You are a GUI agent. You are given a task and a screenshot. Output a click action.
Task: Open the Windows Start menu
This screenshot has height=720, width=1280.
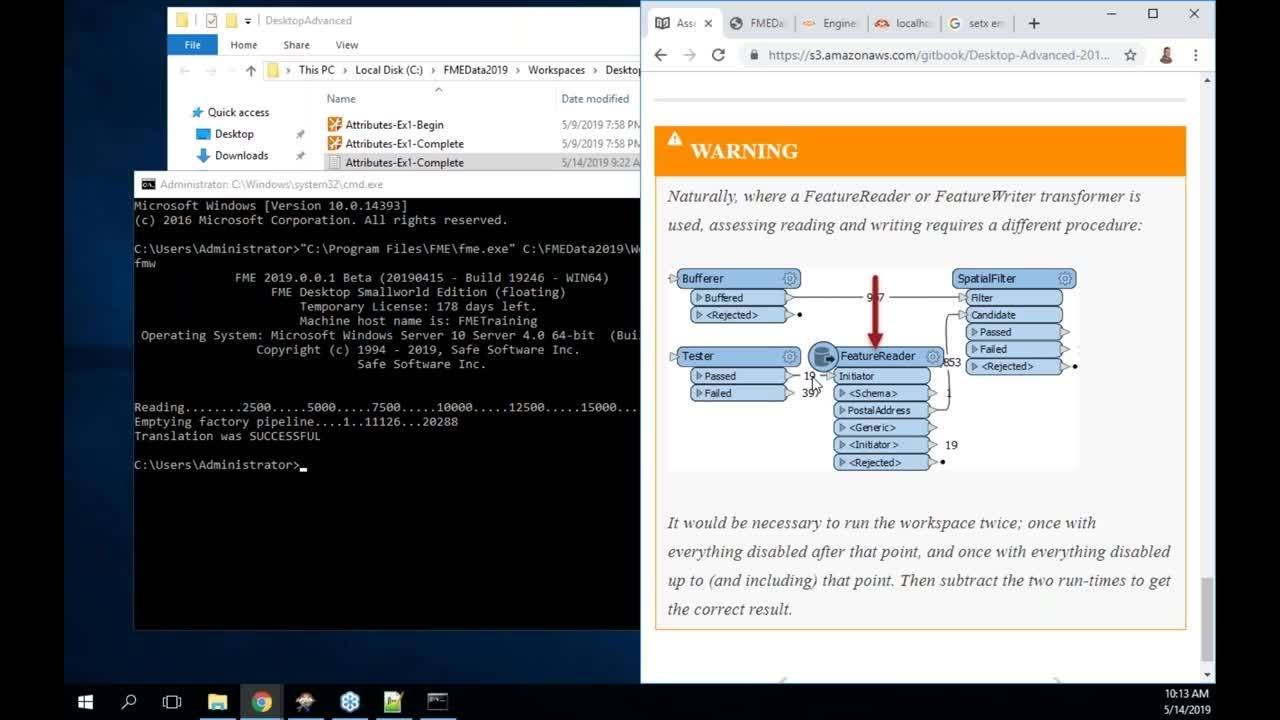85,702
